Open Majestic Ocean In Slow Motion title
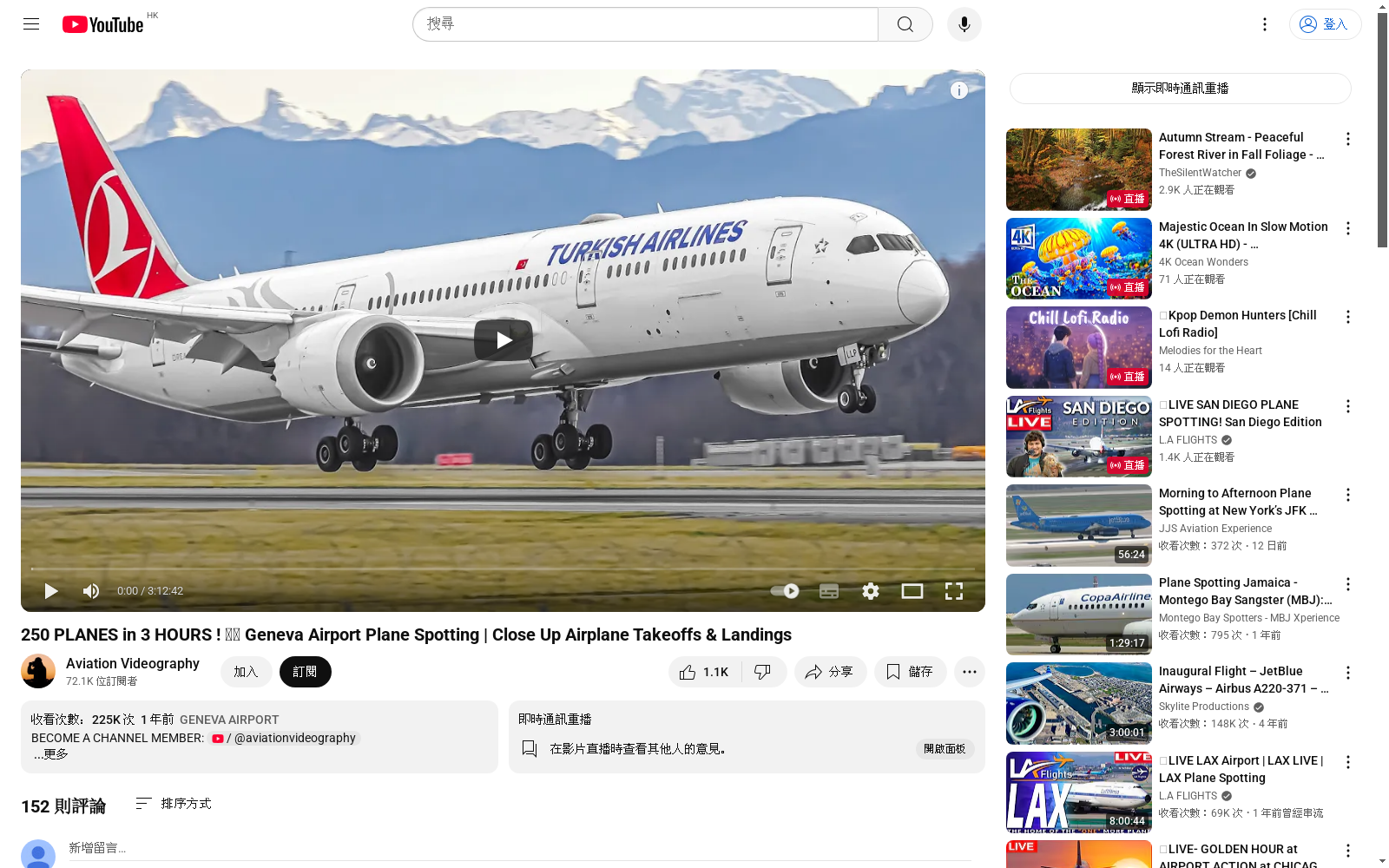 click(1243, 235)
